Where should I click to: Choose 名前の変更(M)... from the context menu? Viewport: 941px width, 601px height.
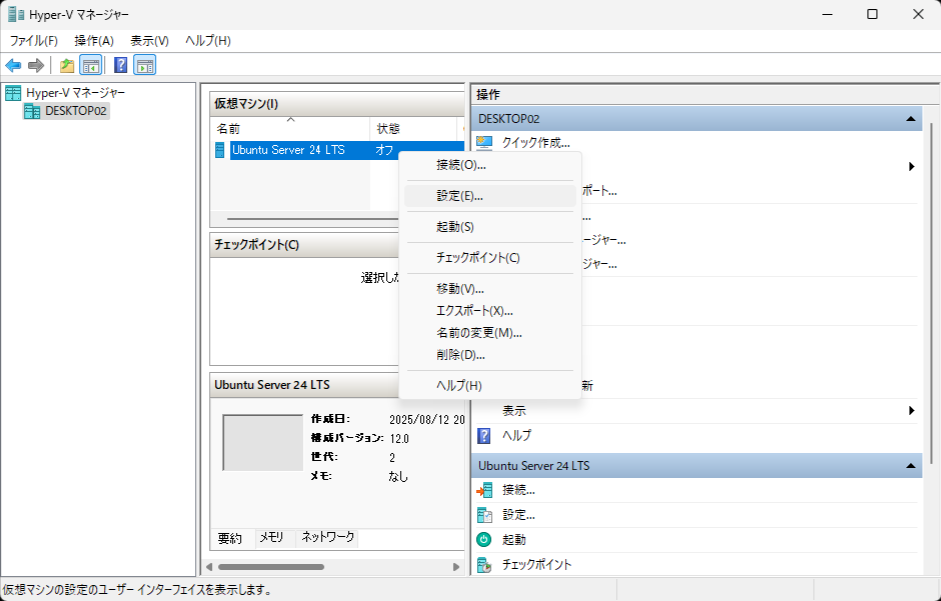[490, 333]
